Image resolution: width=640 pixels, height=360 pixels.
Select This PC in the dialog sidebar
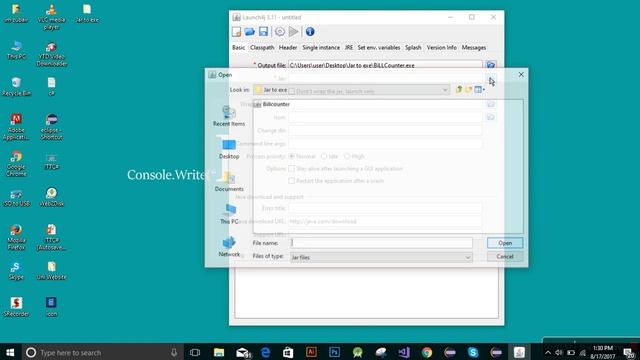click(229, 214)
